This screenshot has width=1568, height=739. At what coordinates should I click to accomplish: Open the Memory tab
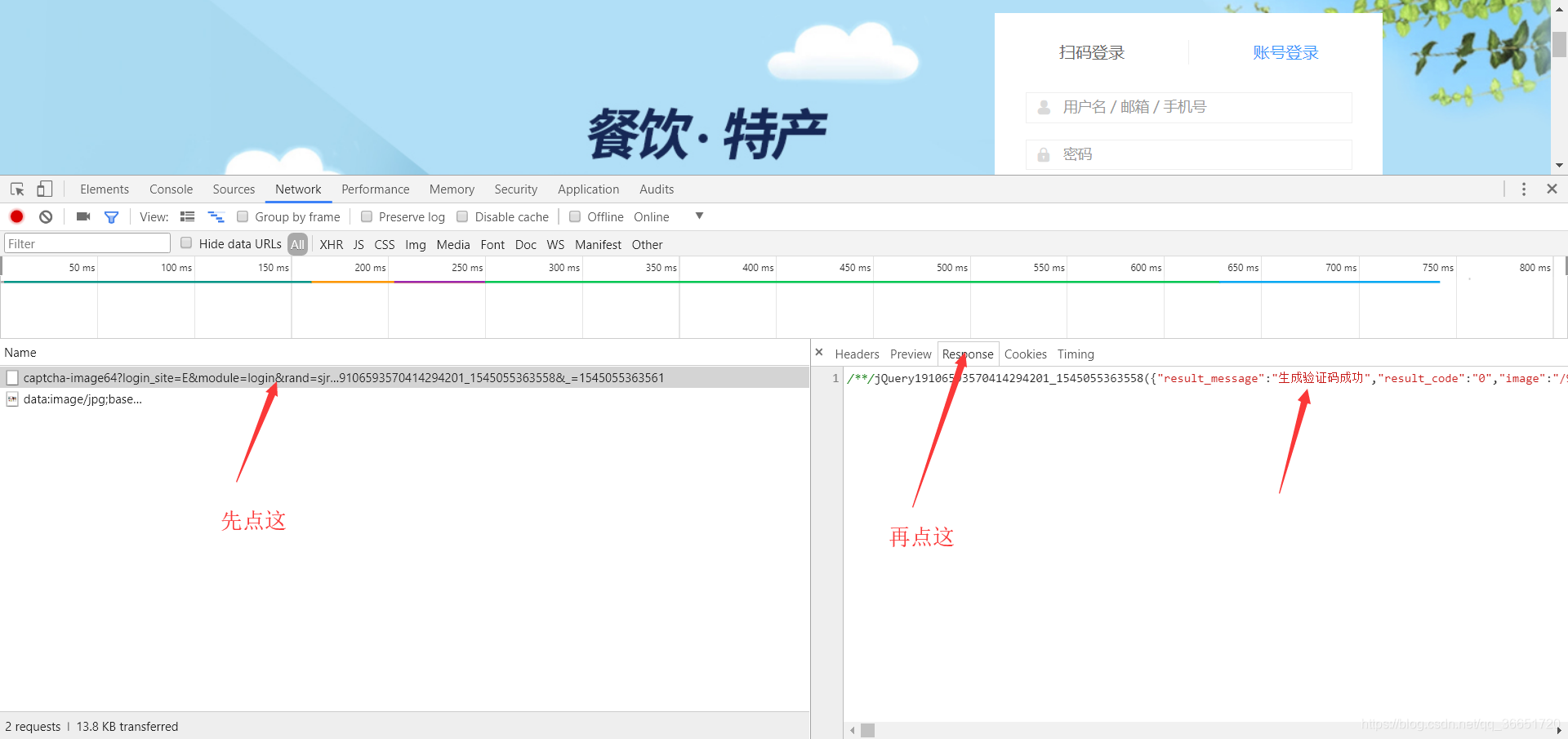[452, 189]
